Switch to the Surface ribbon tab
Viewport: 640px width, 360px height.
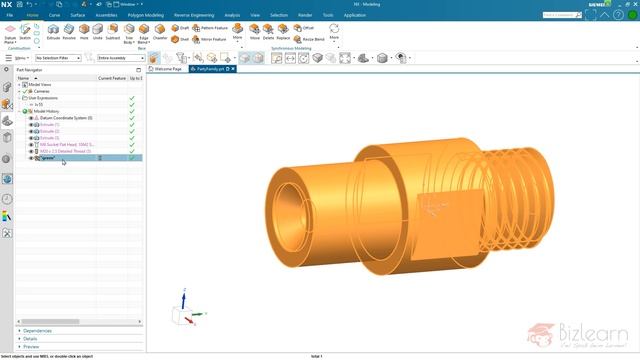pos(78,15)
